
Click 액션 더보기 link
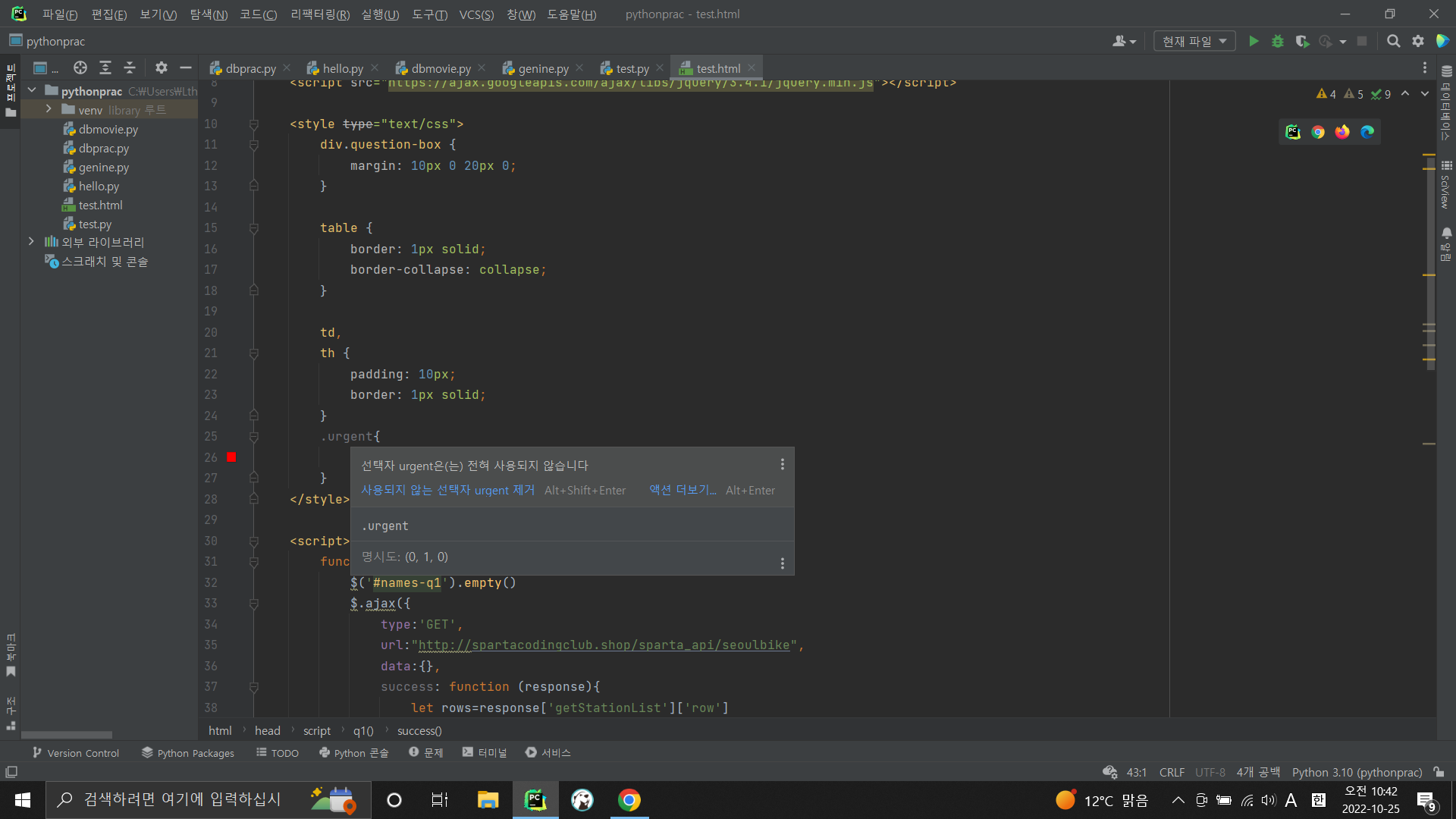[682, 490]
